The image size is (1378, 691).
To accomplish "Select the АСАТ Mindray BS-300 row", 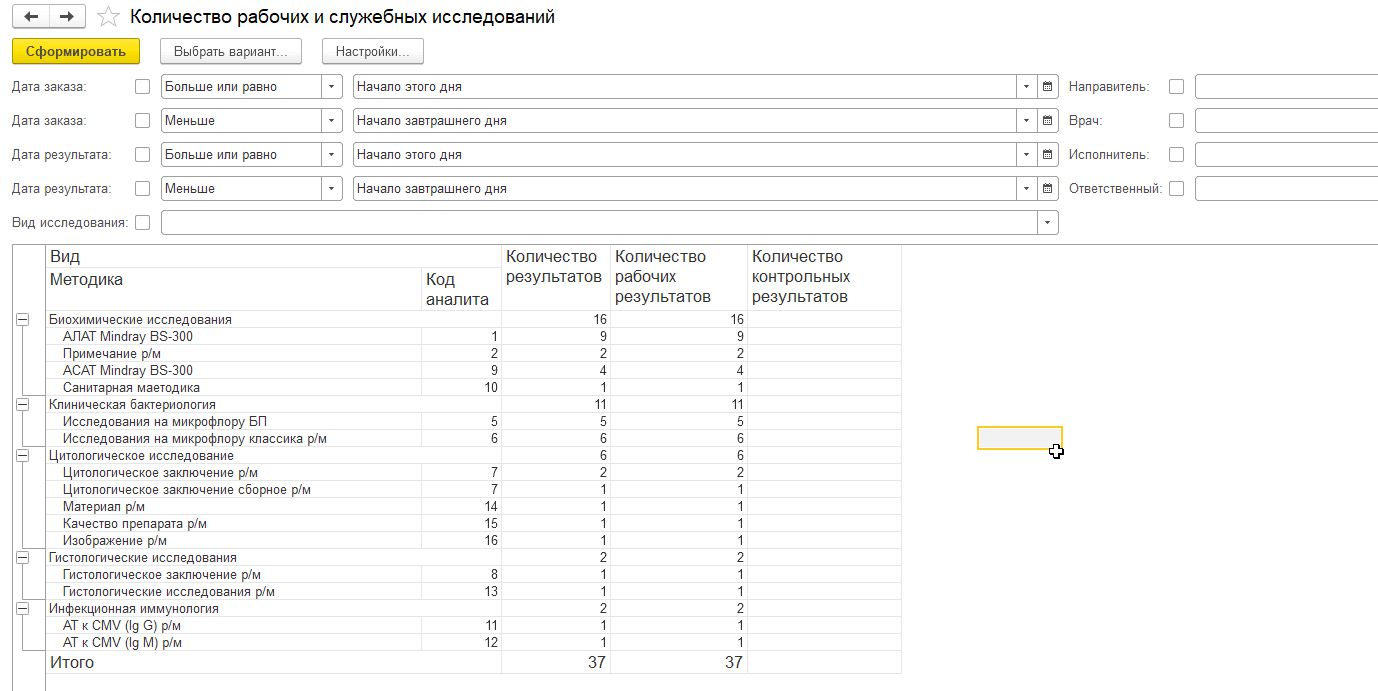I will tap(473, 371).
